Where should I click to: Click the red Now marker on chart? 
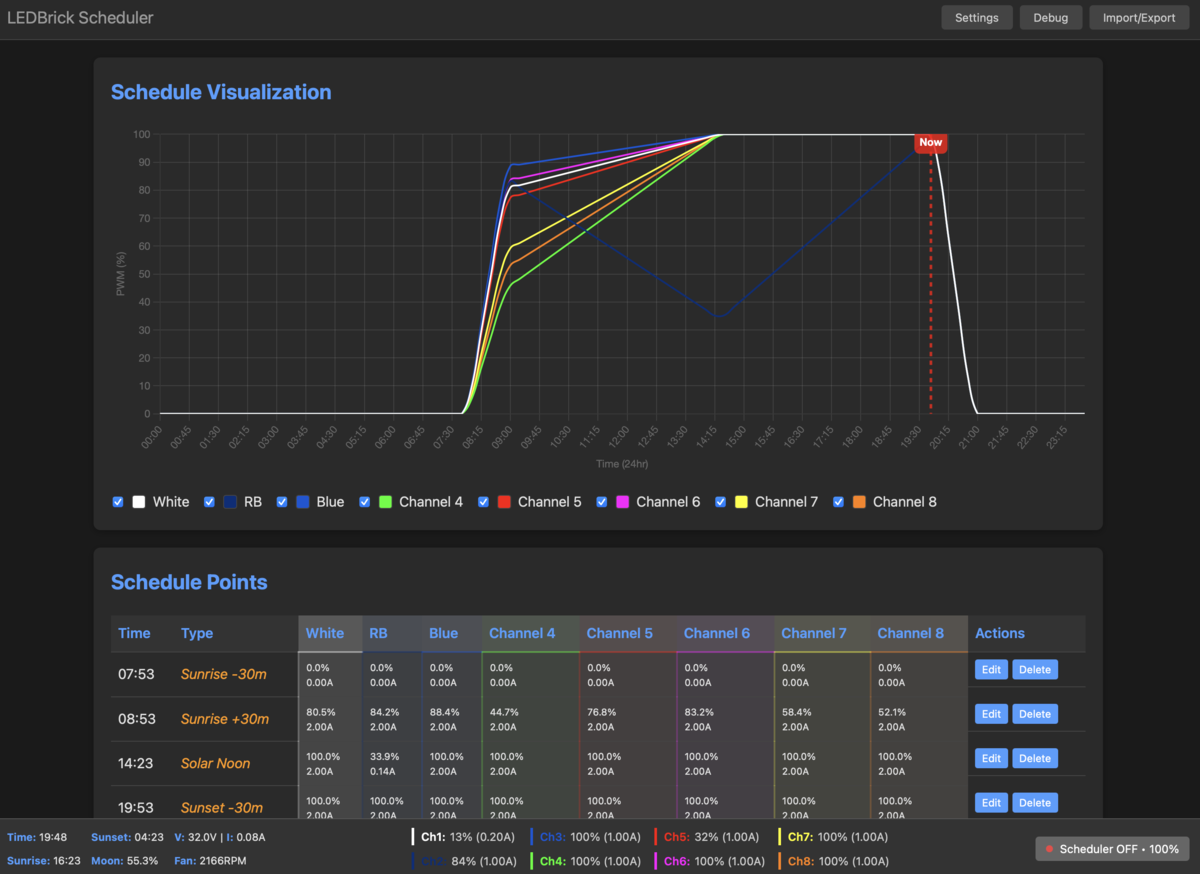pyautogui.click(x=931, y=142)
